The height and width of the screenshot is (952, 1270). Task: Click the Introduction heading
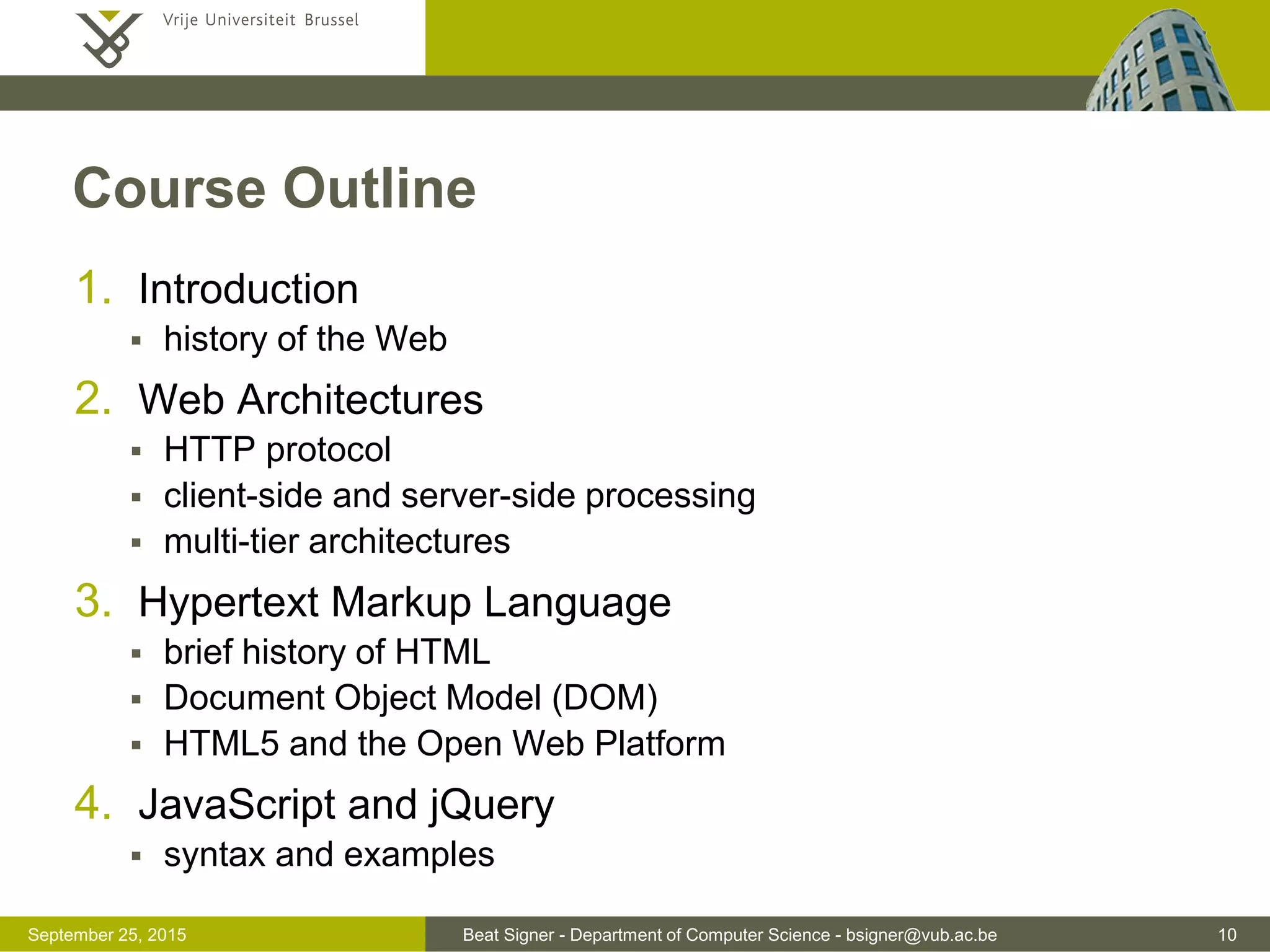248,289
